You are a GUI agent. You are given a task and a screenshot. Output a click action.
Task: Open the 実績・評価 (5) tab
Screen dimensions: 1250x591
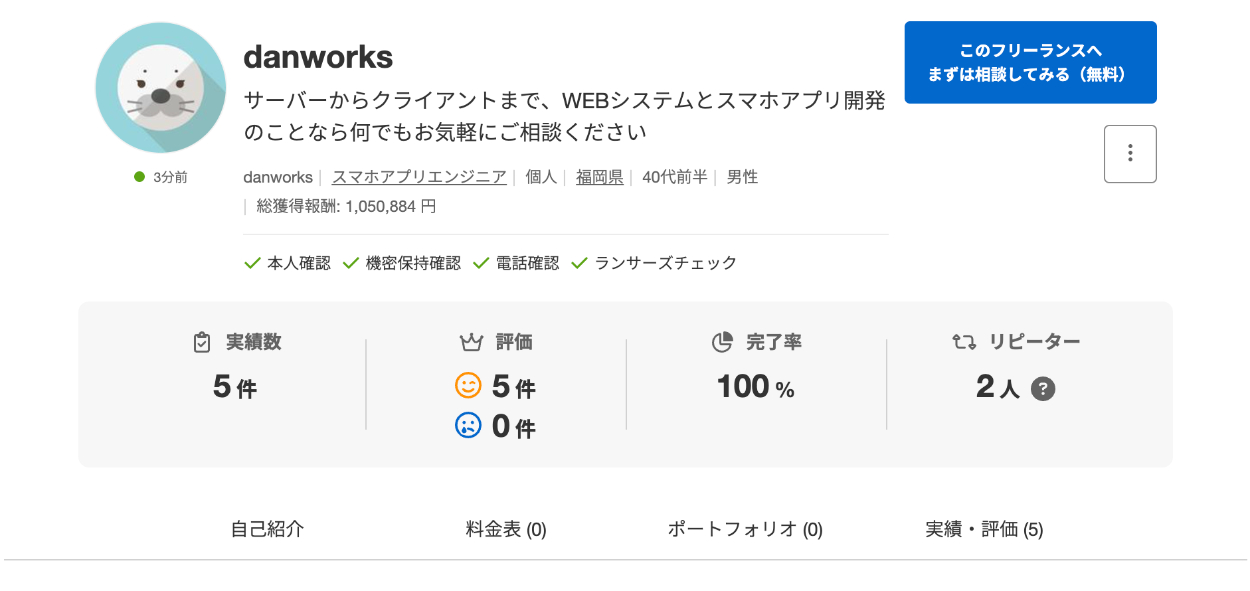pos(984,529)
